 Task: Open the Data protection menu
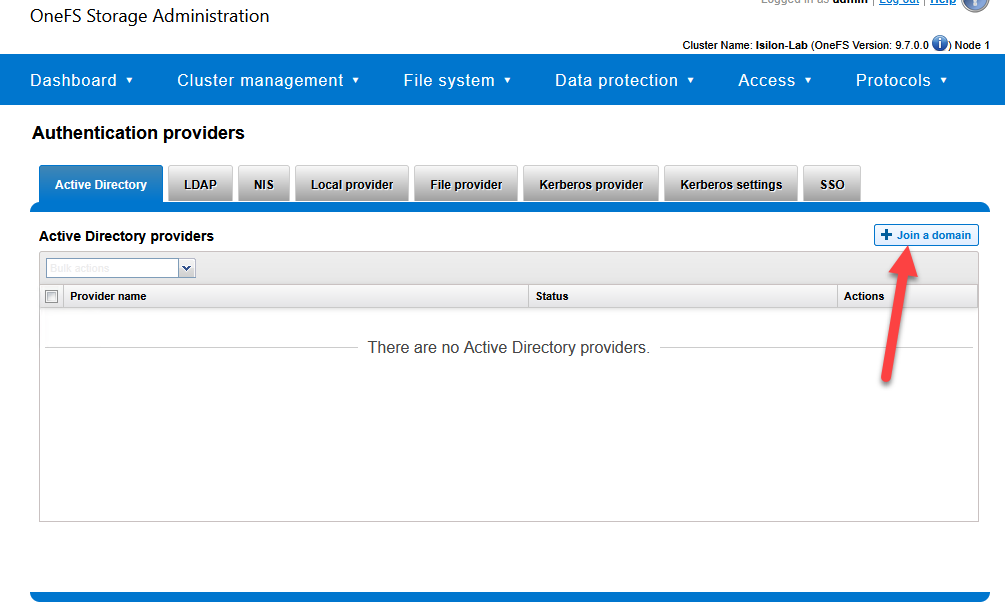(625, 80)
